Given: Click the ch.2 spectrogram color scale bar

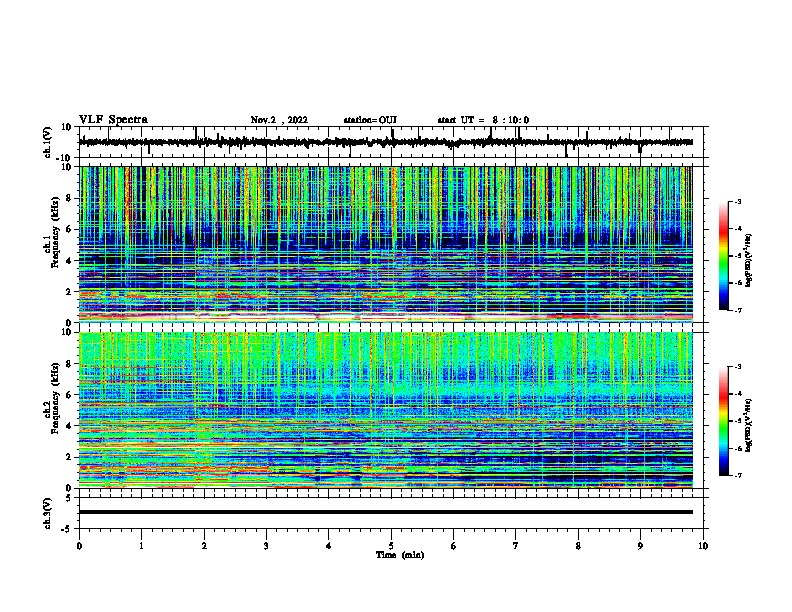Looking at the screenshot, I should click(x=723, y=421).
